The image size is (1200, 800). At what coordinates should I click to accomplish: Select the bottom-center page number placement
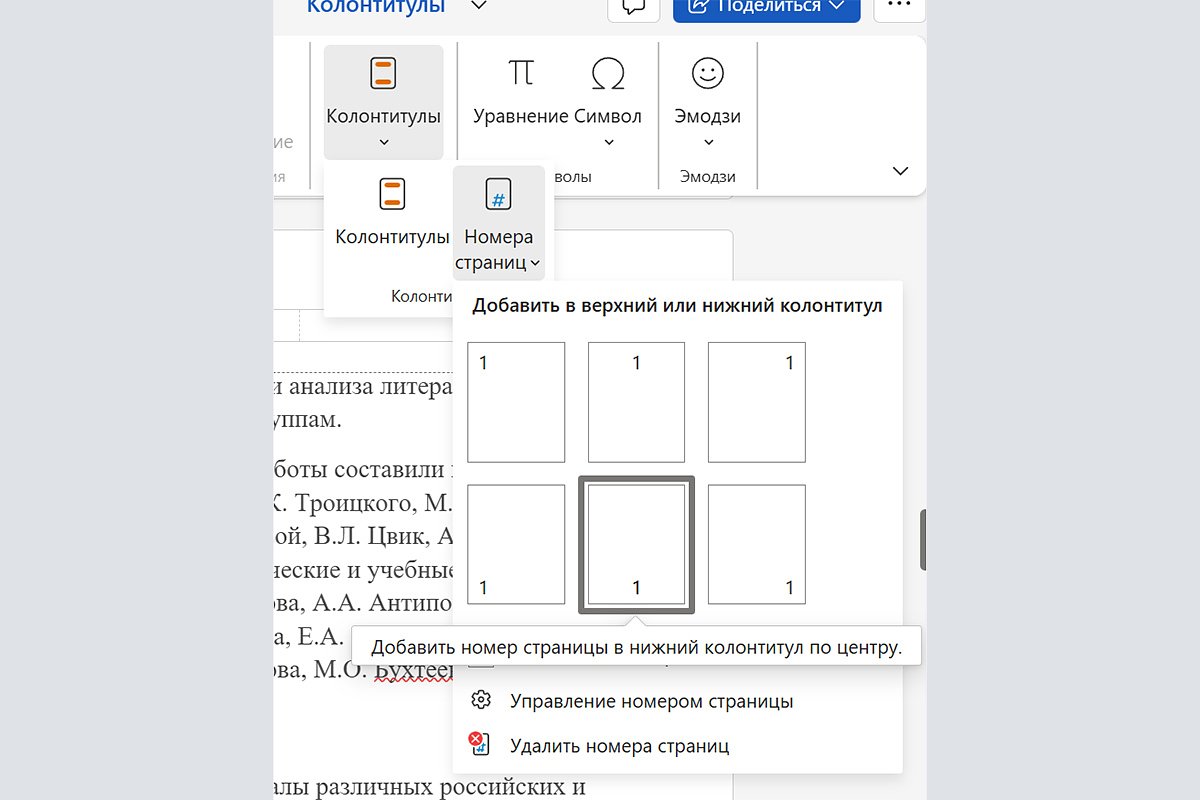click(x=636, y=543)
